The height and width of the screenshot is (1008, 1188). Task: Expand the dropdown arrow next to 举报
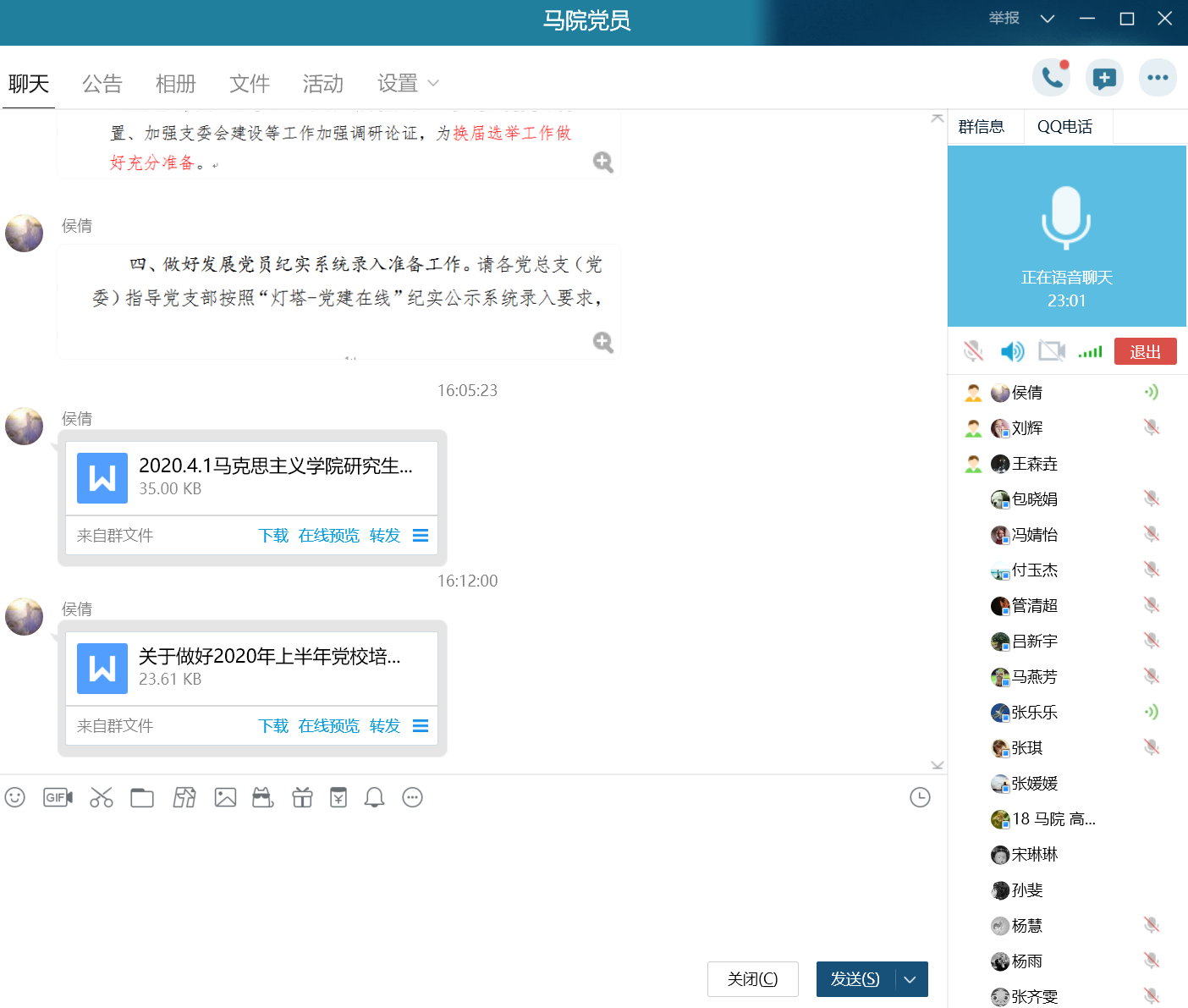(x=1048, y=19)
